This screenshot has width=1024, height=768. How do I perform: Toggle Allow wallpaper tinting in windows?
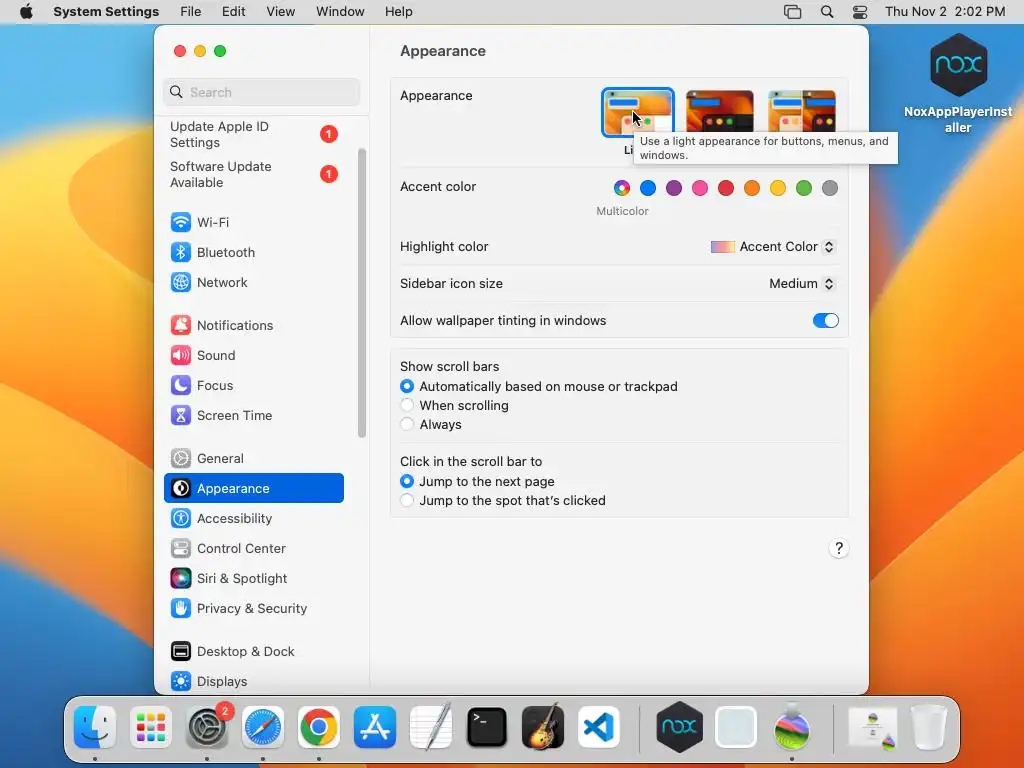tap(825, 321)
